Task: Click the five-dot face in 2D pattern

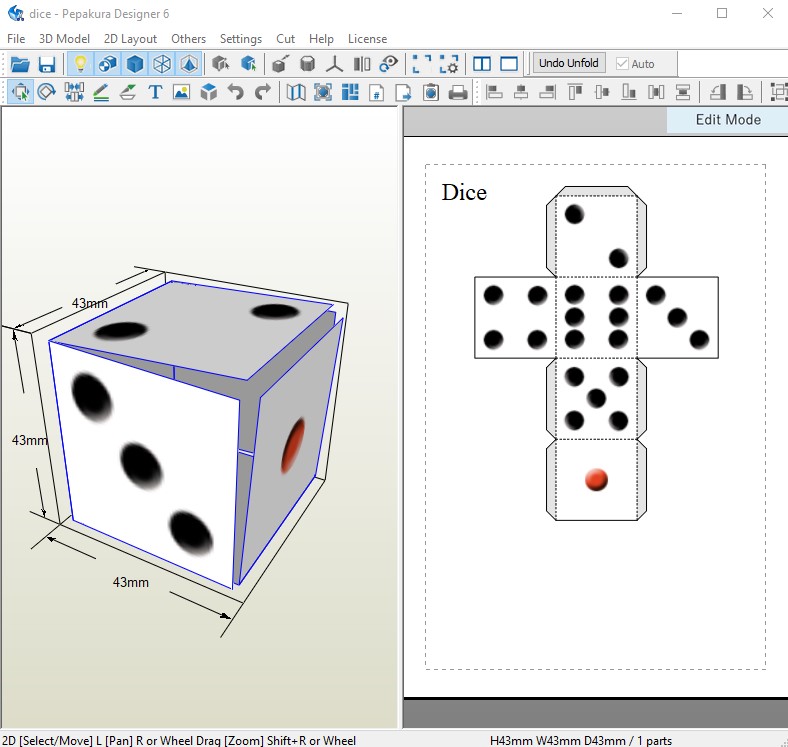Action: (597, 399)
